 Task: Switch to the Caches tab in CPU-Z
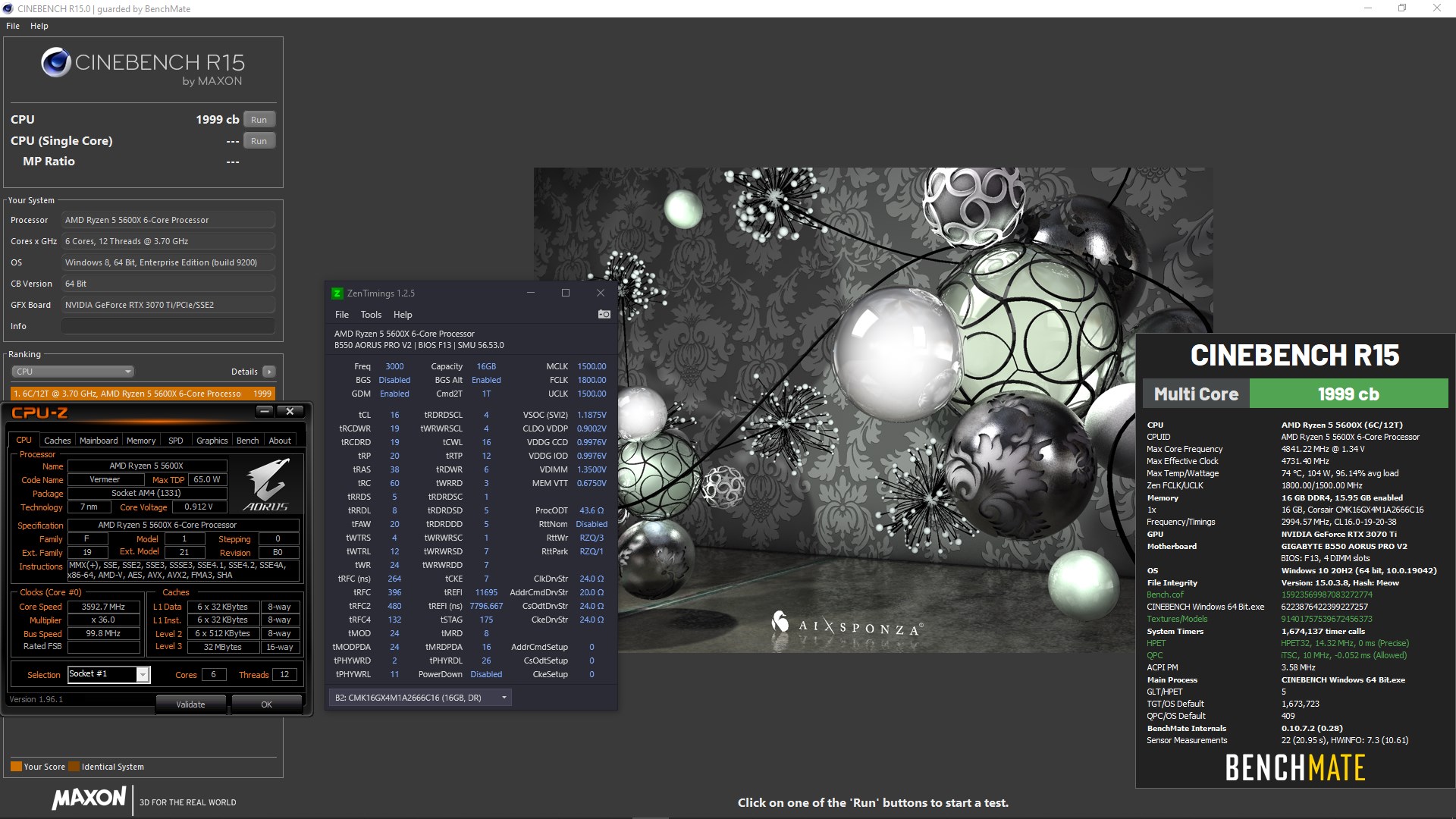tap(57, 441)
